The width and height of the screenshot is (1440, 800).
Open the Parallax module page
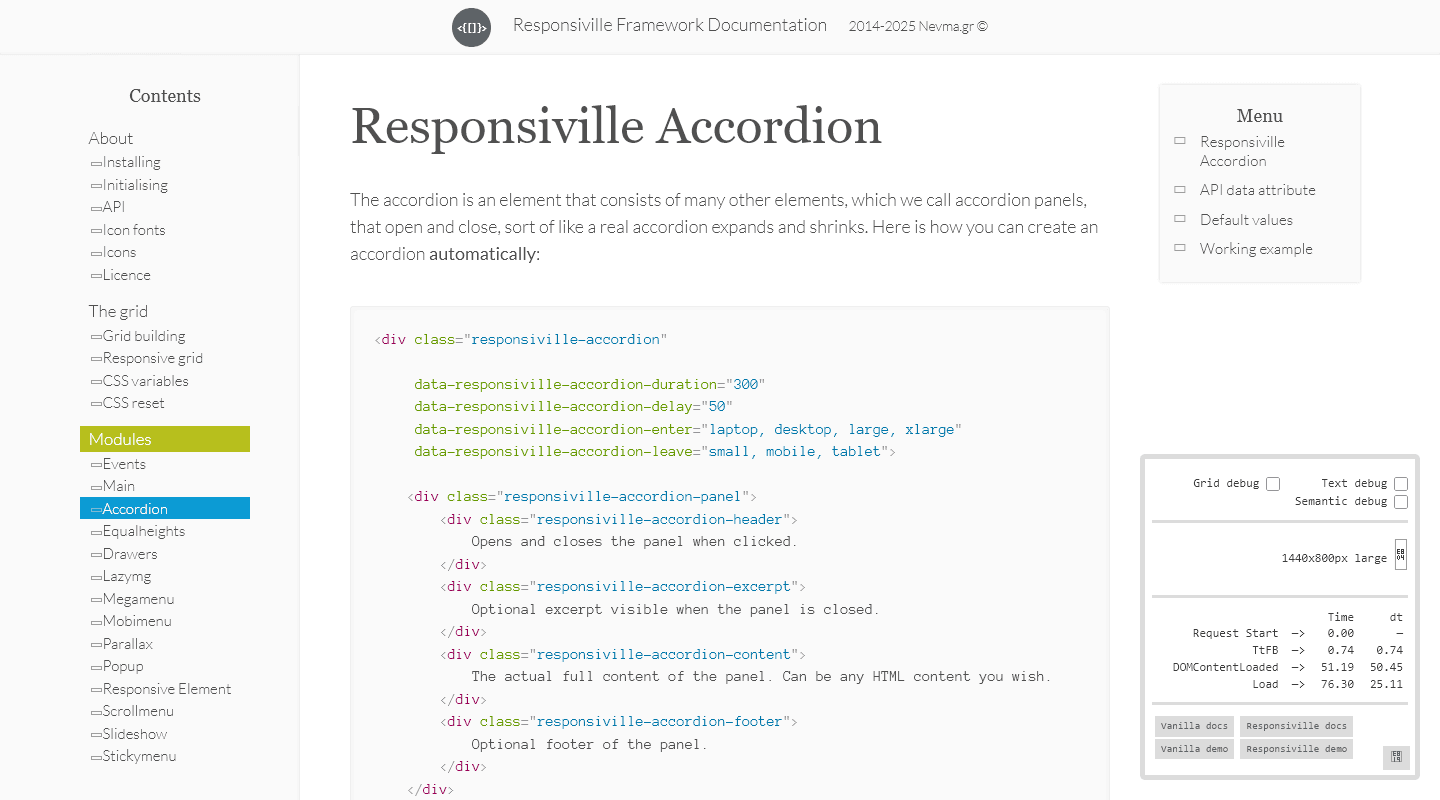(127, 644)
